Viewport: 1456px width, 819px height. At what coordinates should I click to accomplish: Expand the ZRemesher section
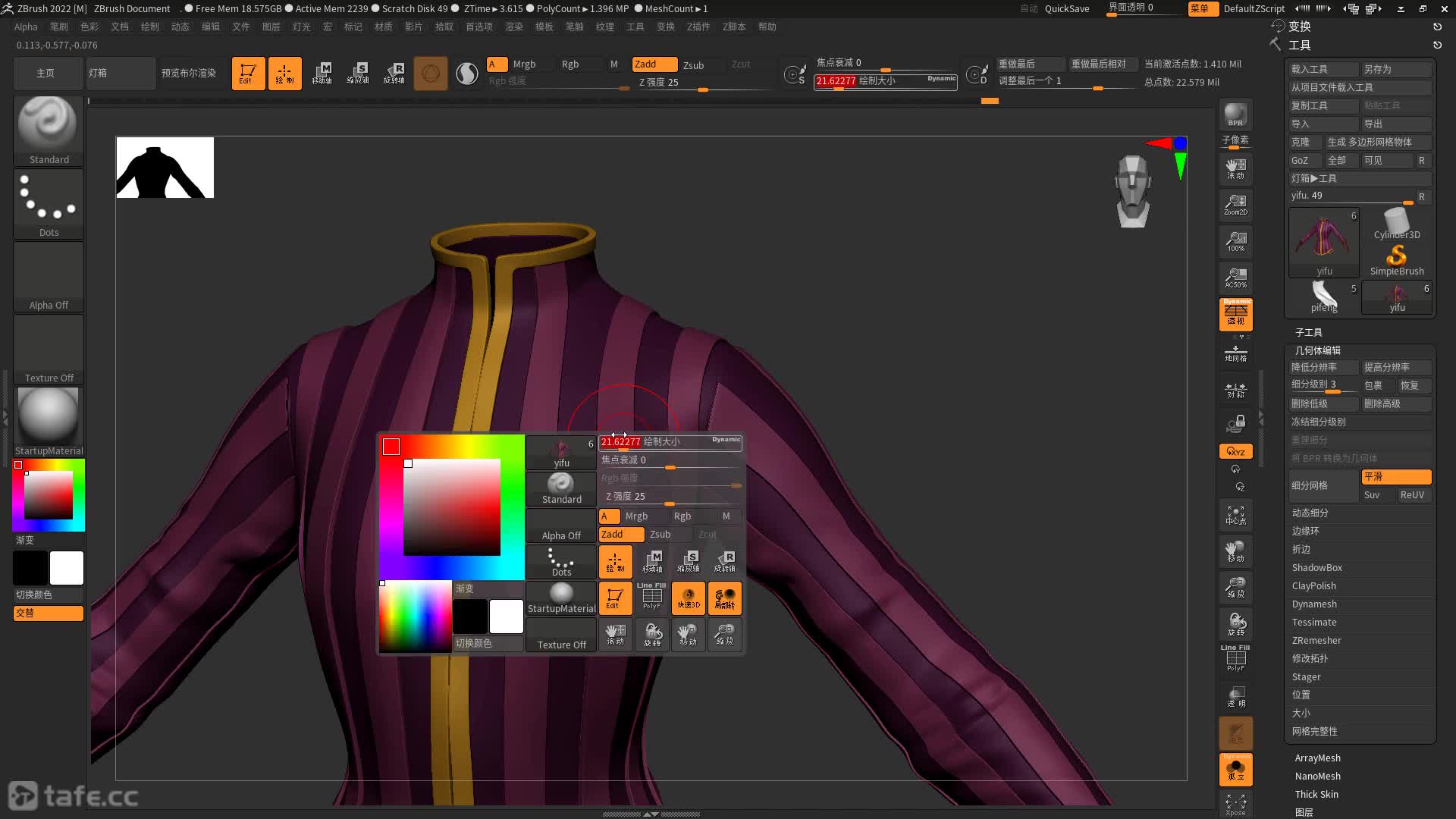coord(1316,640)
